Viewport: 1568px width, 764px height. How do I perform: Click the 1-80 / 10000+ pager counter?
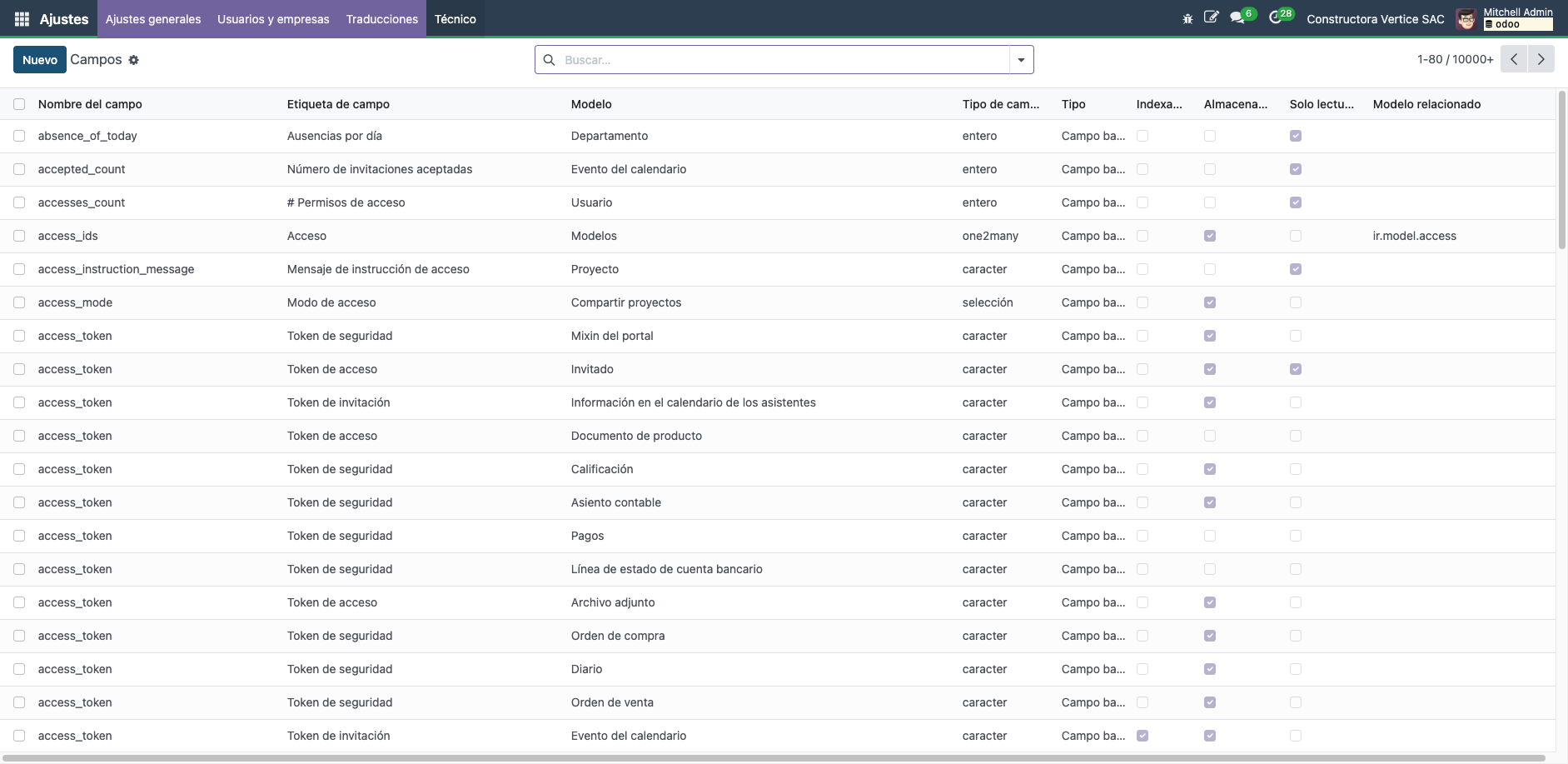coord(1455,59)
